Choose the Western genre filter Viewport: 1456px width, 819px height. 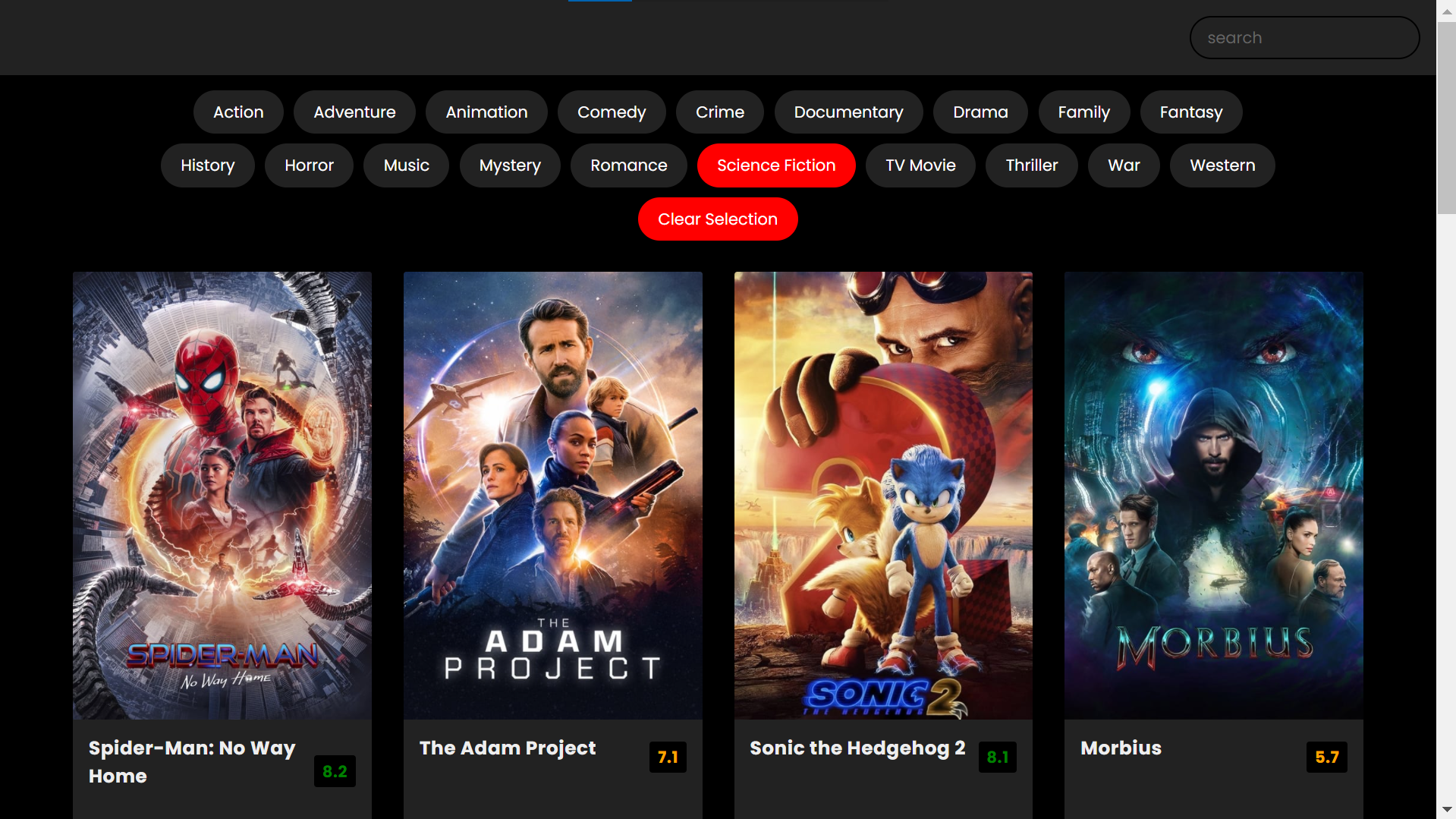1222,165
